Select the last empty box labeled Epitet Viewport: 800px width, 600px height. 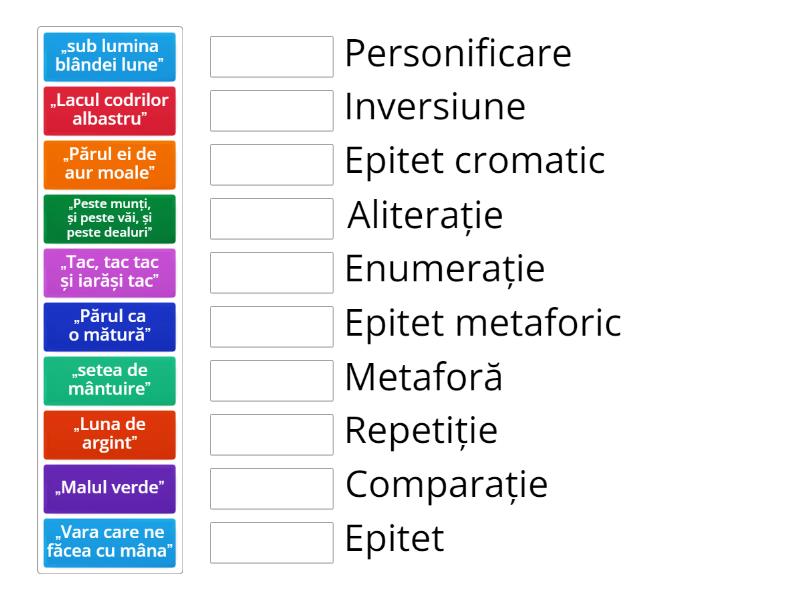coord(272,543)
